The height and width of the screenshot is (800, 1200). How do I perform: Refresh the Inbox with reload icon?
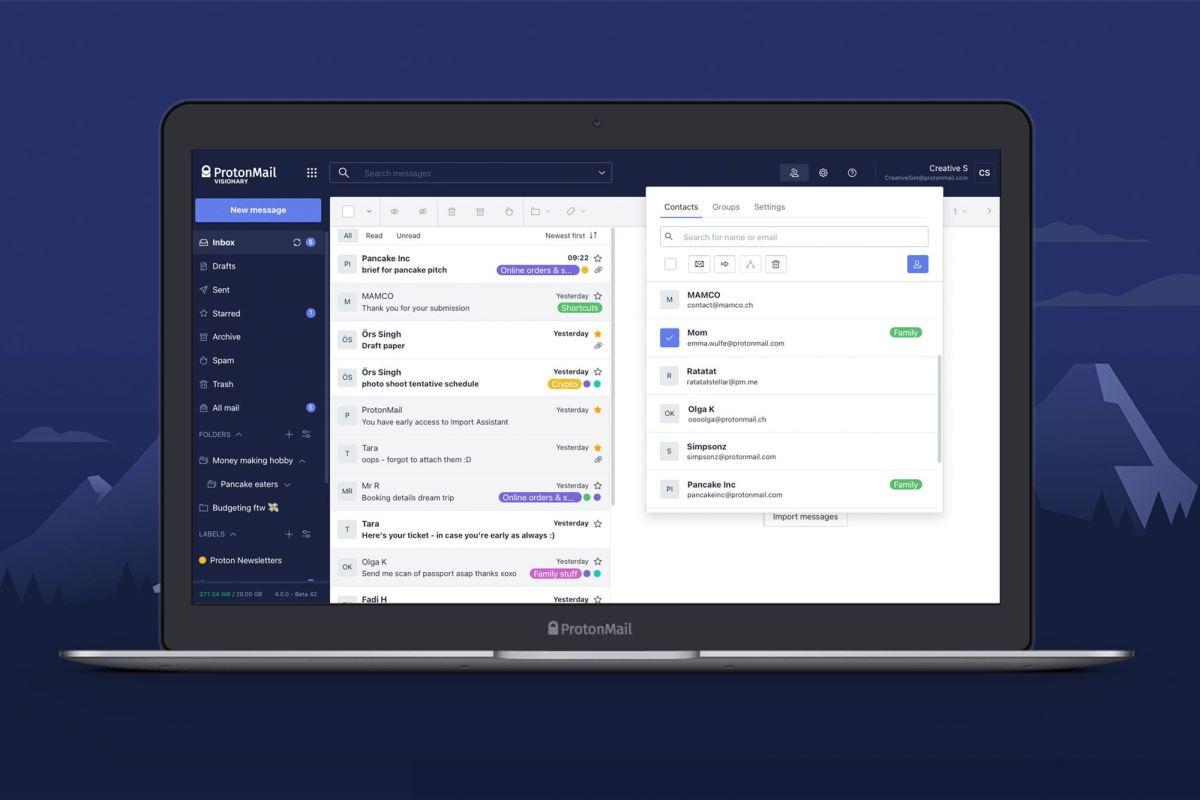click(296, 243)
